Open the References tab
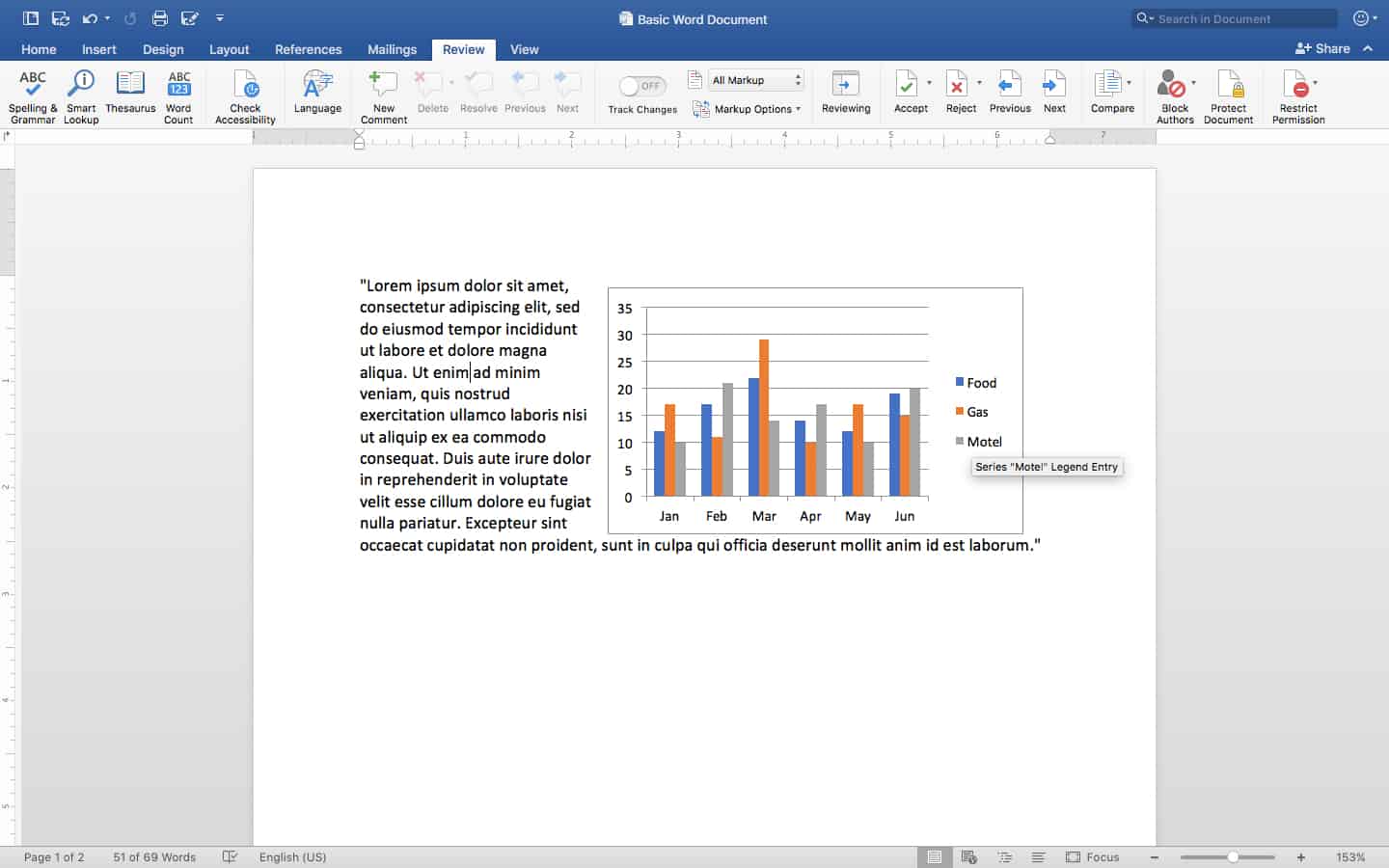The width and height of the screenshot is (1389, 868). pyautogui.click(x=308, y=49)
